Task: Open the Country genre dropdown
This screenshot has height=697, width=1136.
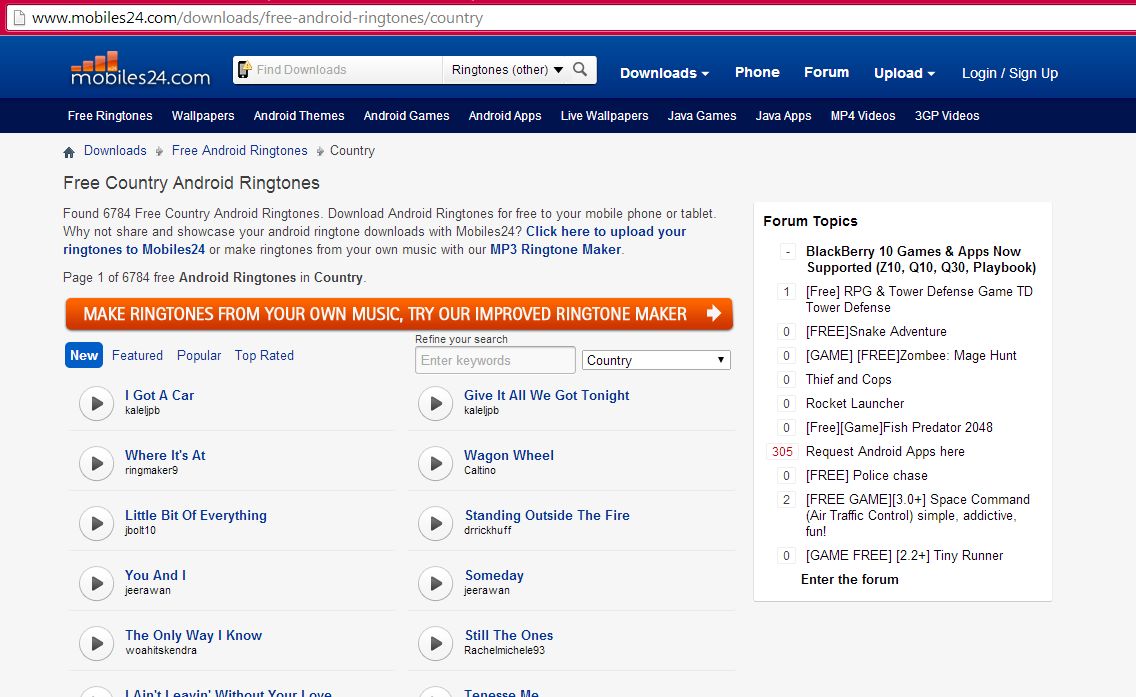Action: click(656, 360)
